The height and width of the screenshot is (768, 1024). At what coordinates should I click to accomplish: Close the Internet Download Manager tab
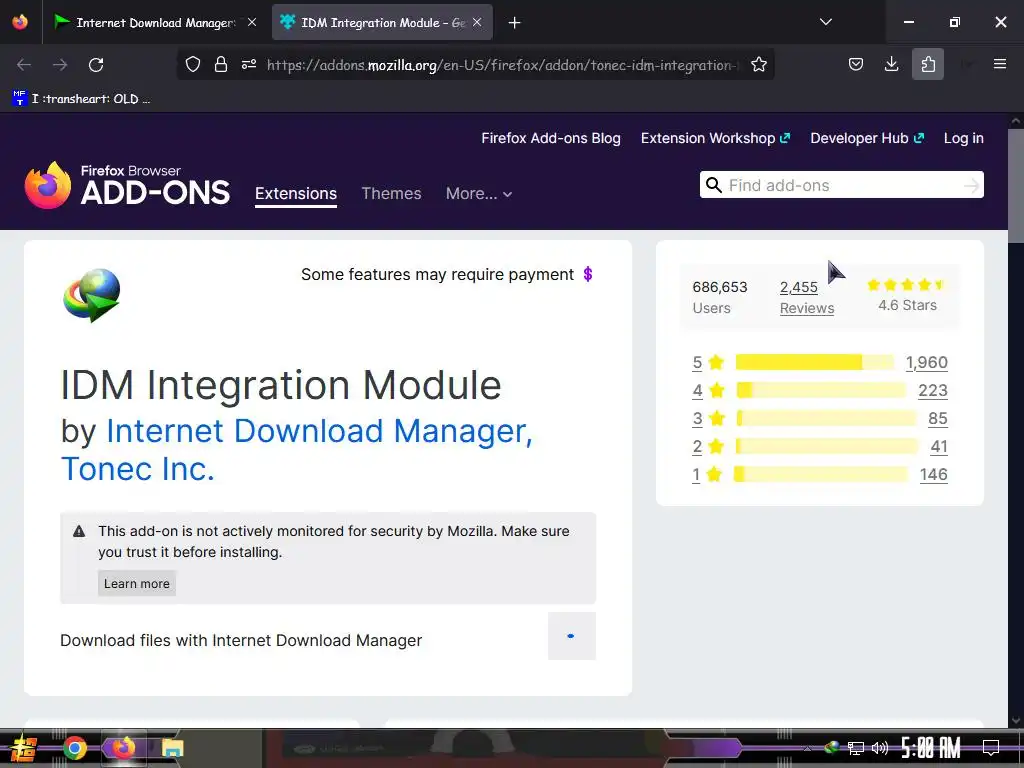pyautogui.click(x=252, y=22)
